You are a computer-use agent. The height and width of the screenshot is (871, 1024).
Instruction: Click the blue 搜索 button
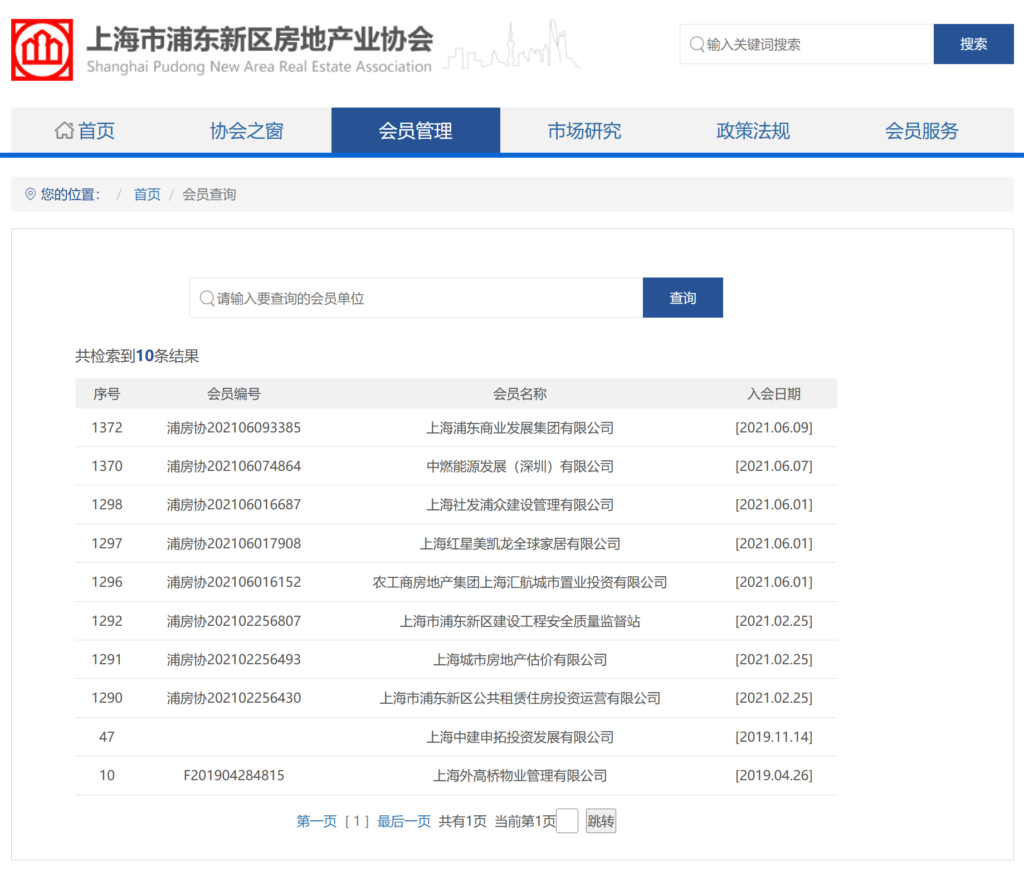(x=973, y=44)
